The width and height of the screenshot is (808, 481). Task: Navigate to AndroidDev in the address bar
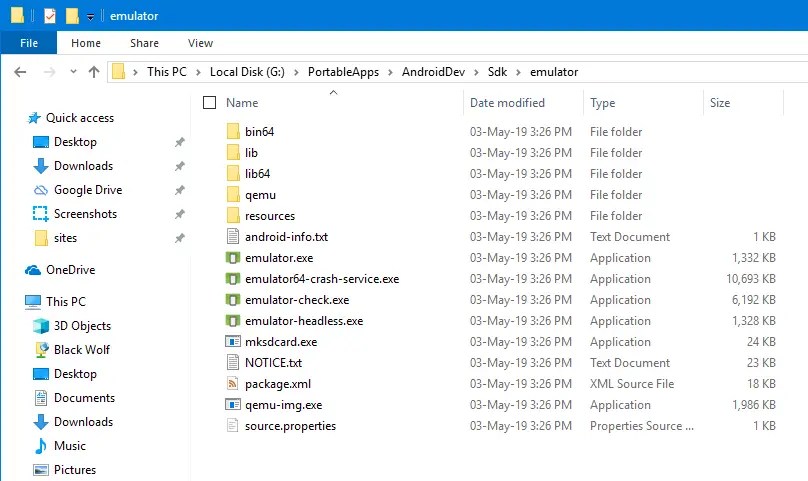(x=433, y=72)
